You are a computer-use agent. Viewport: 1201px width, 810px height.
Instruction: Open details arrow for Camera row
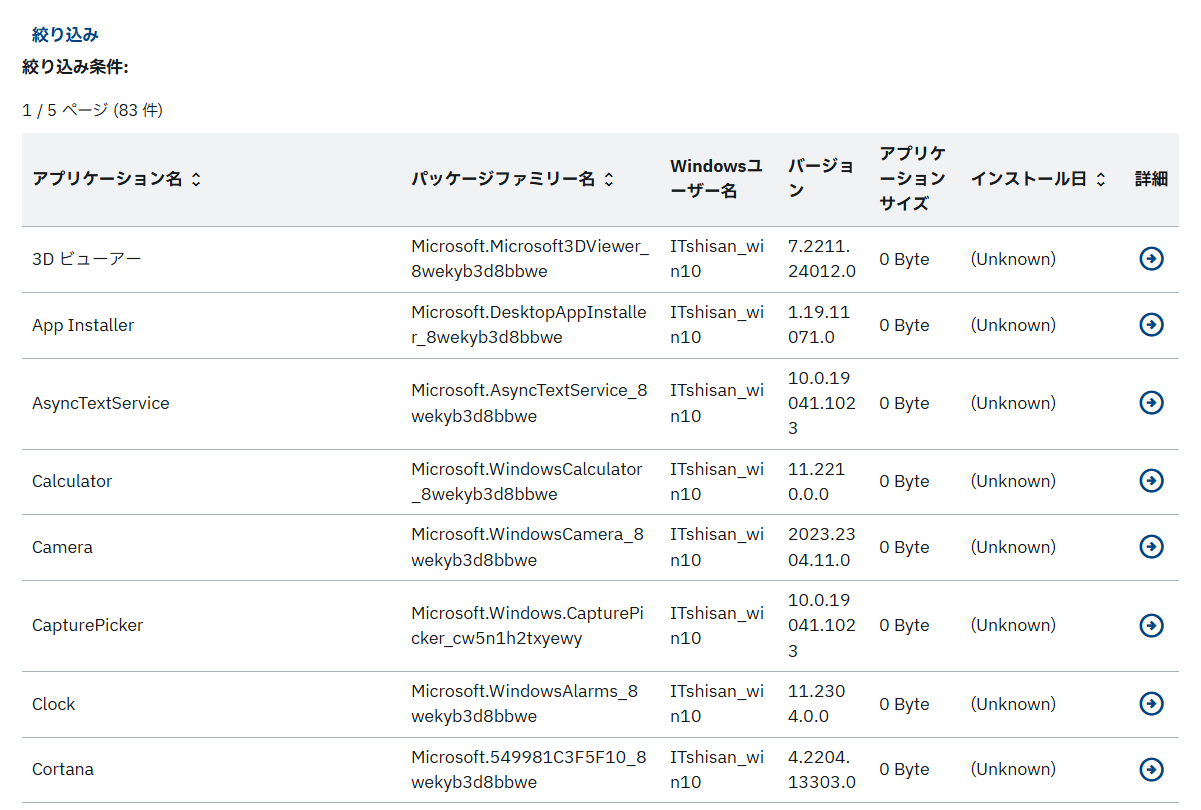[1151, 547]
